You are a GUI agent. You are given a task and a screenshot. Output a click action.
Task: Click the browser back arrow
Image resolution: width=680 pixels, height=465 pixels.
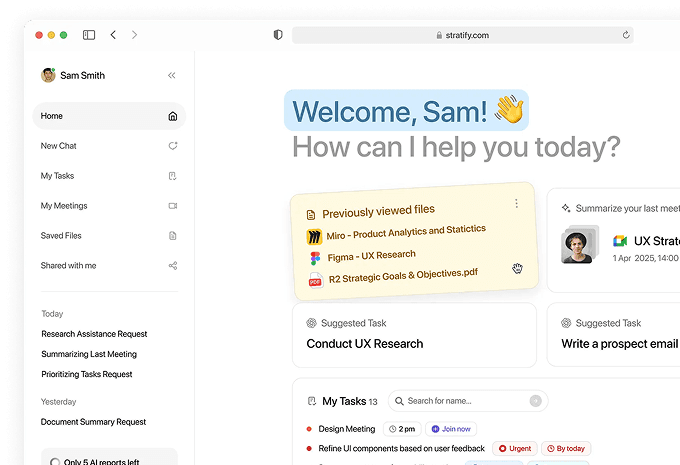113,35
